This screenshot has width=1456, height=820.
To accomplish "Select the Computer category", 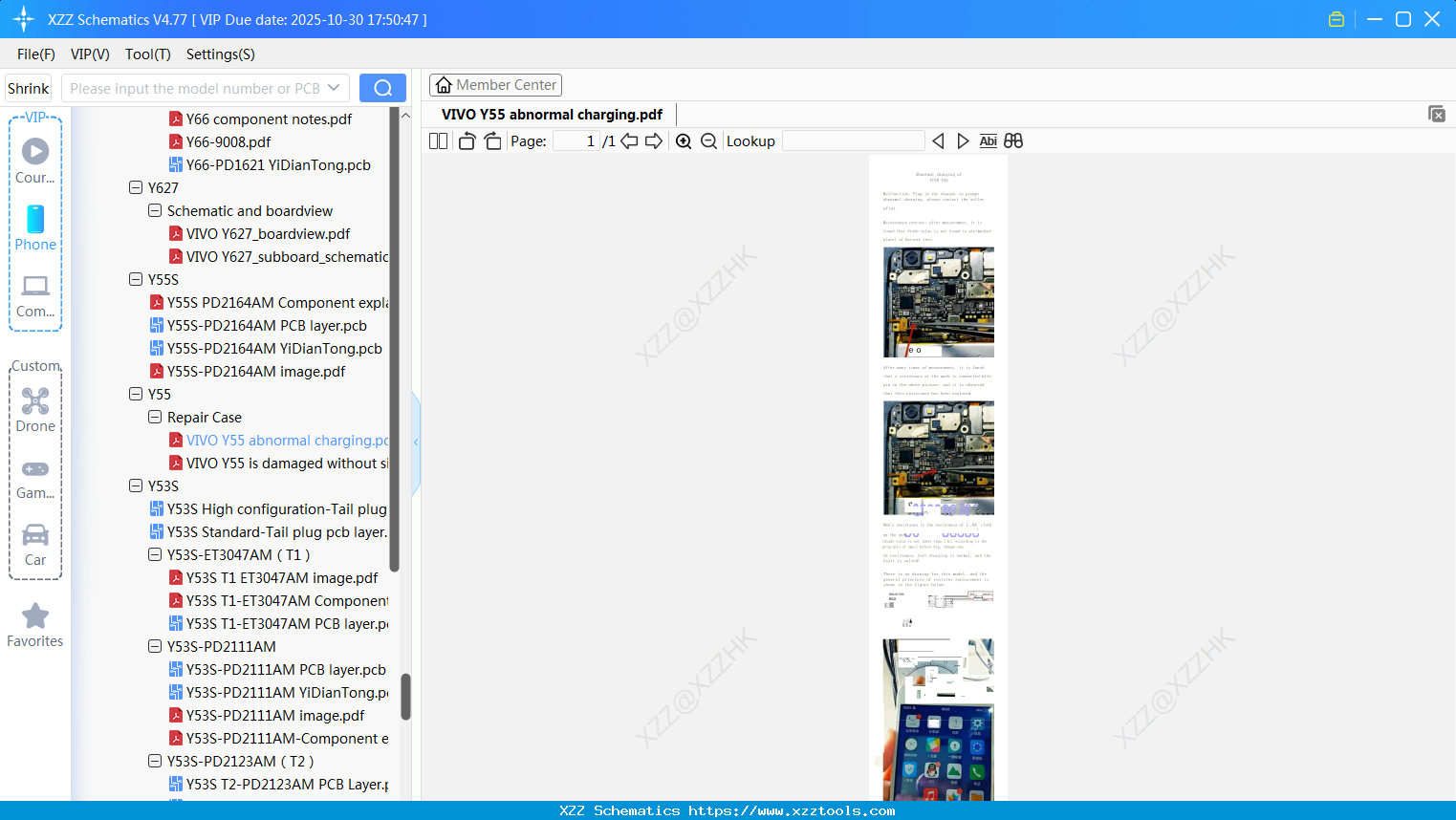I will click(x=35, y=295).
